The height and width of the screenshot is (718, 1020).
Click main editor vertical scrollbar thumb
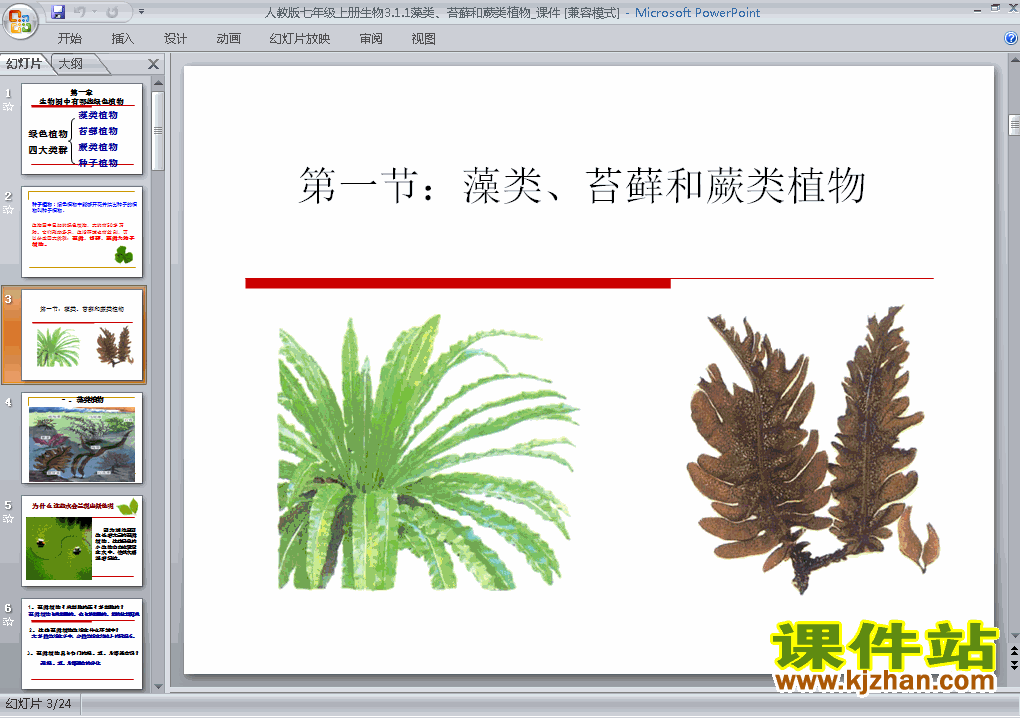coord(1014,124)
